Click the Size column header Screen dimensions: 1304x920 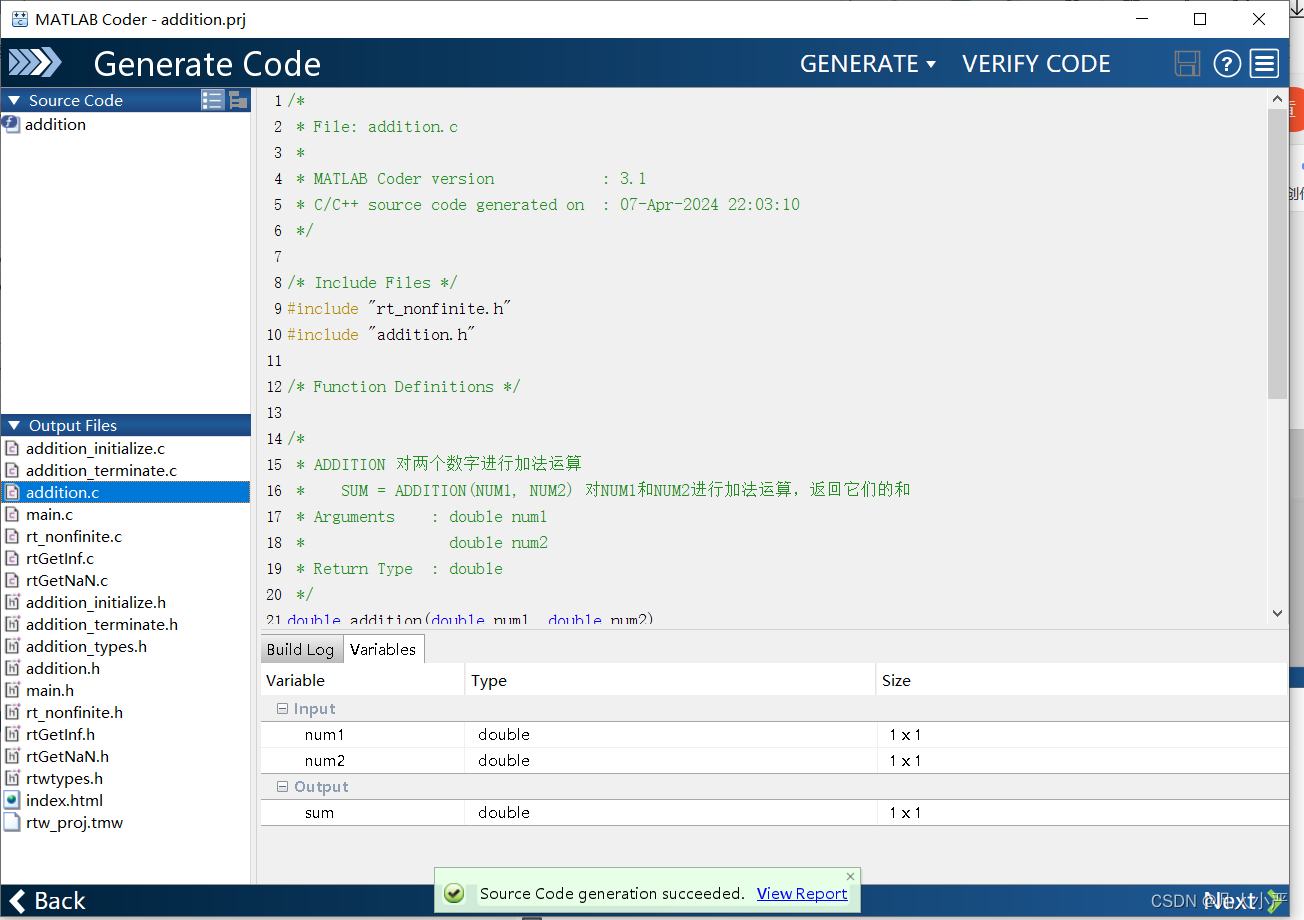(1081, 680)
